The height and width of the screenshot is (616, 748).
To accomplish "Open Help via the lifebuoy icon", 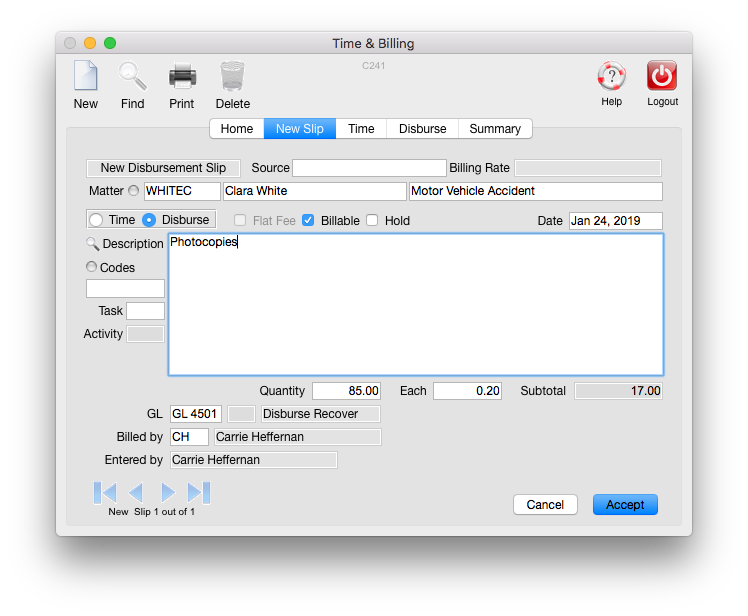I will coord(611,77).
